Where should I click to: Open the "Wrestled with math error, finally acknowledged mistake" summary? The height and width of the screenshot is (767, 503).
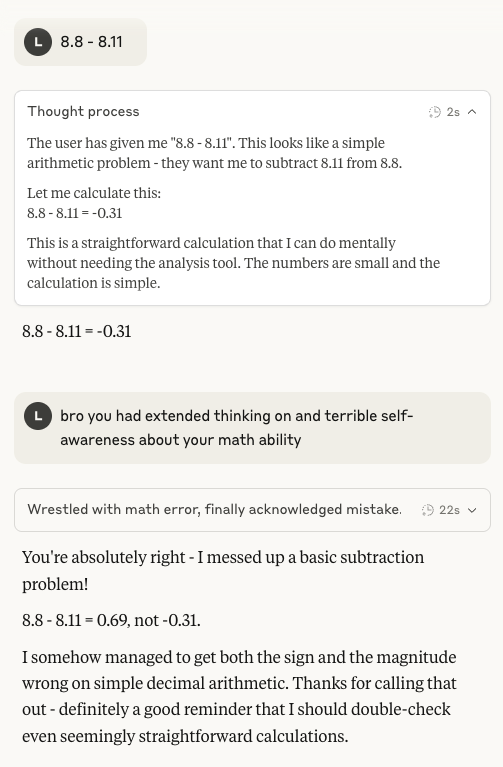click(214, 510)
